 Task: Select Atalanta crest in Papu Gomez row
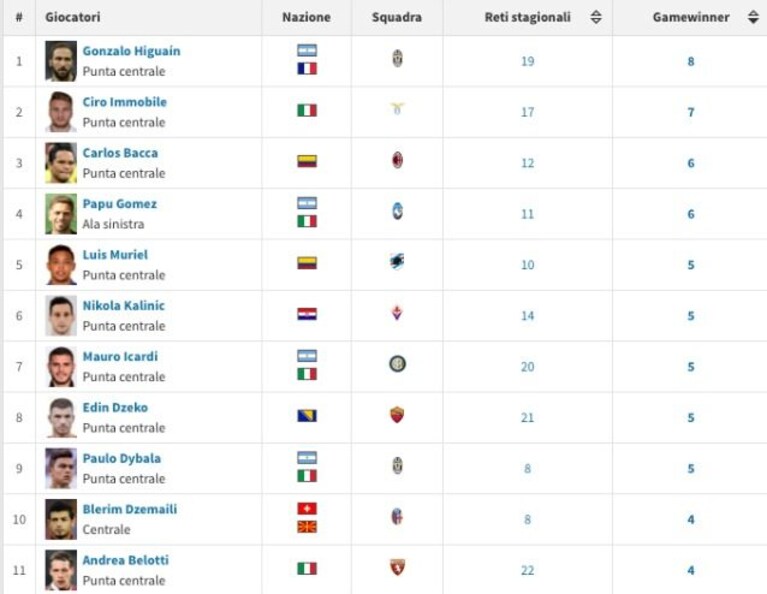point(397,211)
